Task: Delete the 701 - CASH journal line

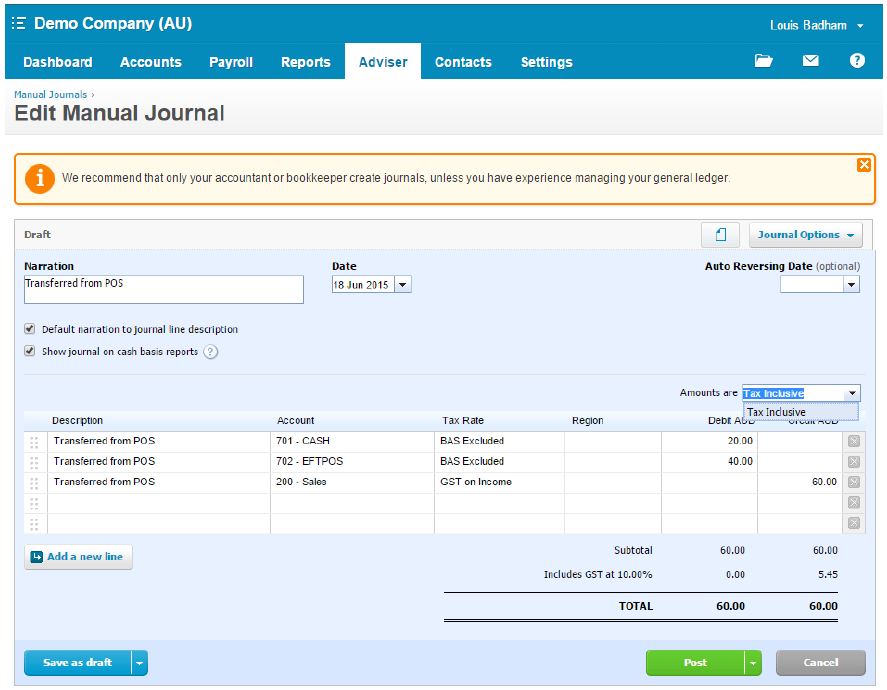Action: [x=854, y=441]
